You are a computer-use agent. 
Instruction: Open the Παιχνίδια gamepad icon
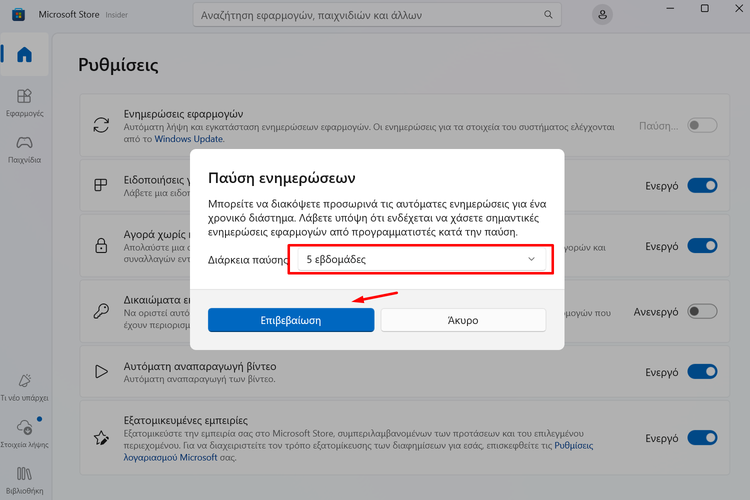click(x=24, y=143)
